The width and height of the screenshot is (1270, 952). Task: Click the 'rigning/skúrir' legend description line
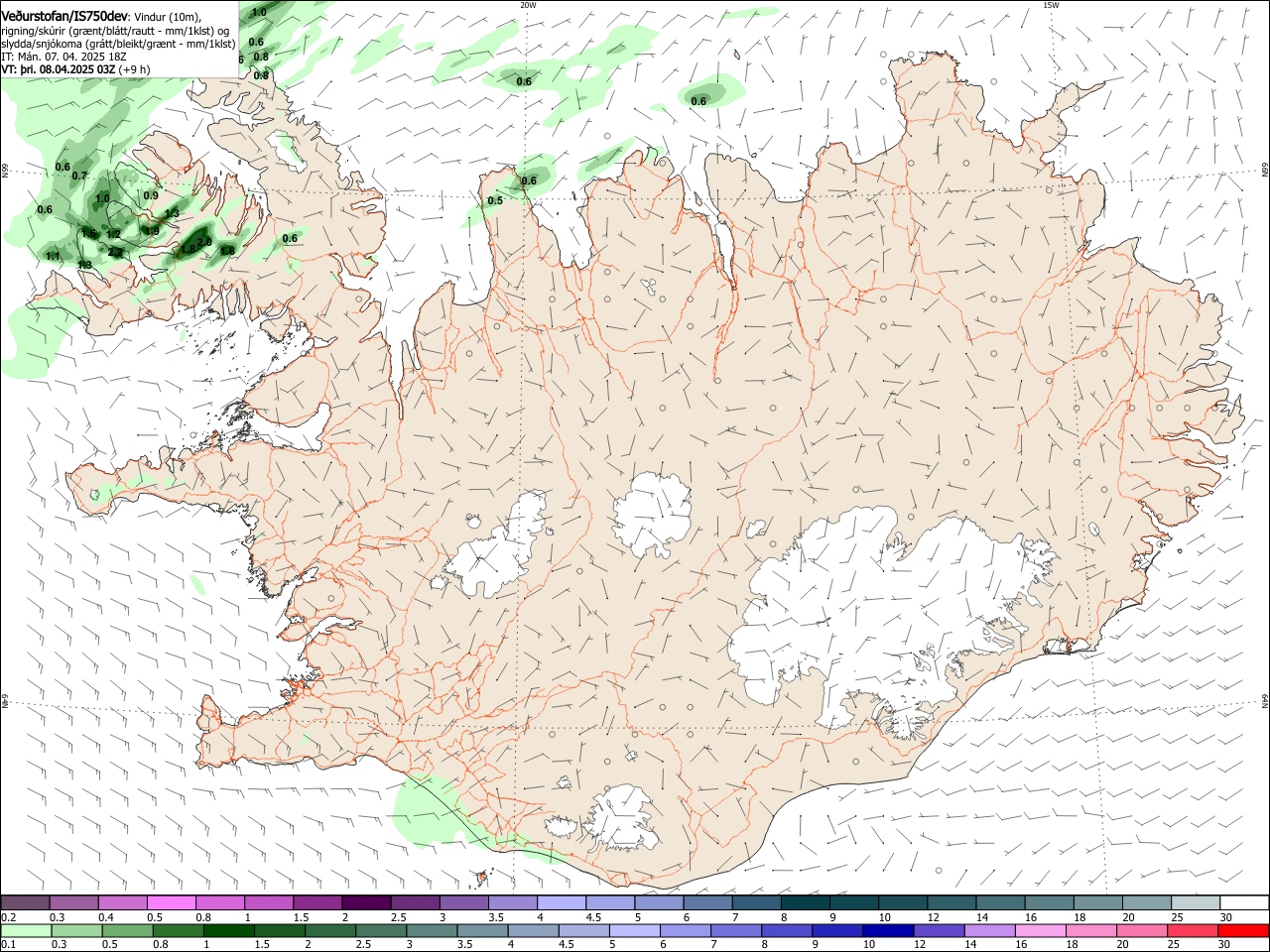tap(115, 31)
